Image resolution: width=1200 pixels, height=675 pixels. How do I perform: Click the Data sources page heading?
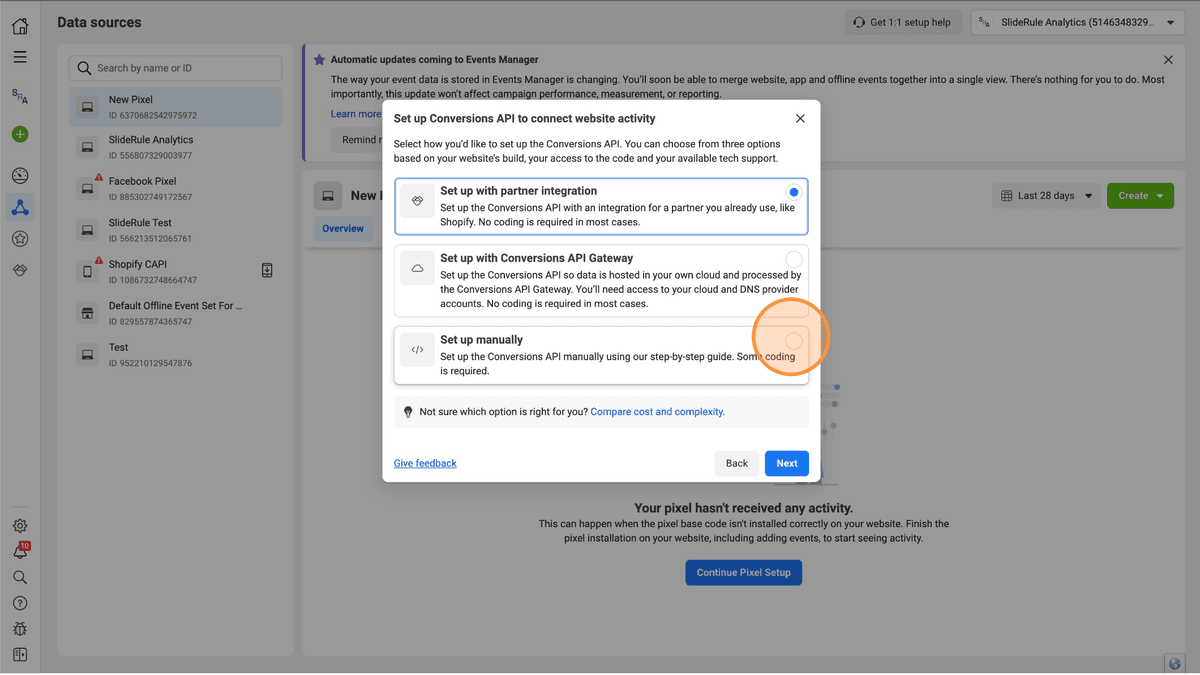pos(99,22)
